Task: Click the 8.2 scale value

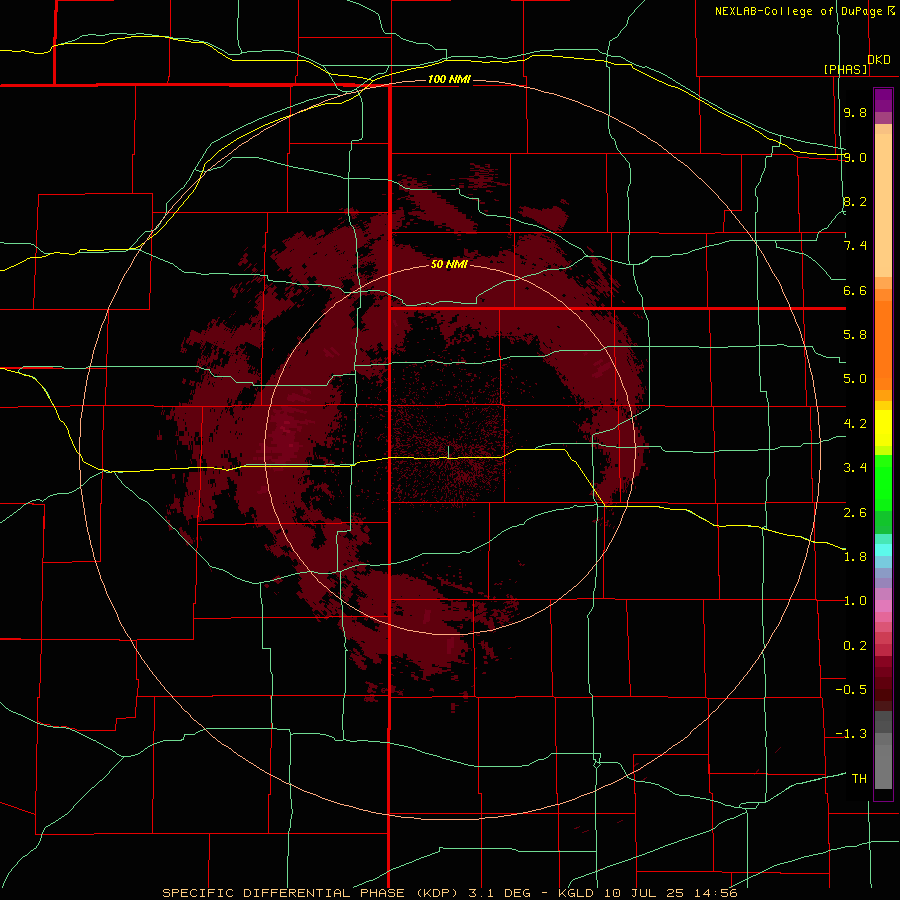Action: pyautogui.click(x=855, y=201)
